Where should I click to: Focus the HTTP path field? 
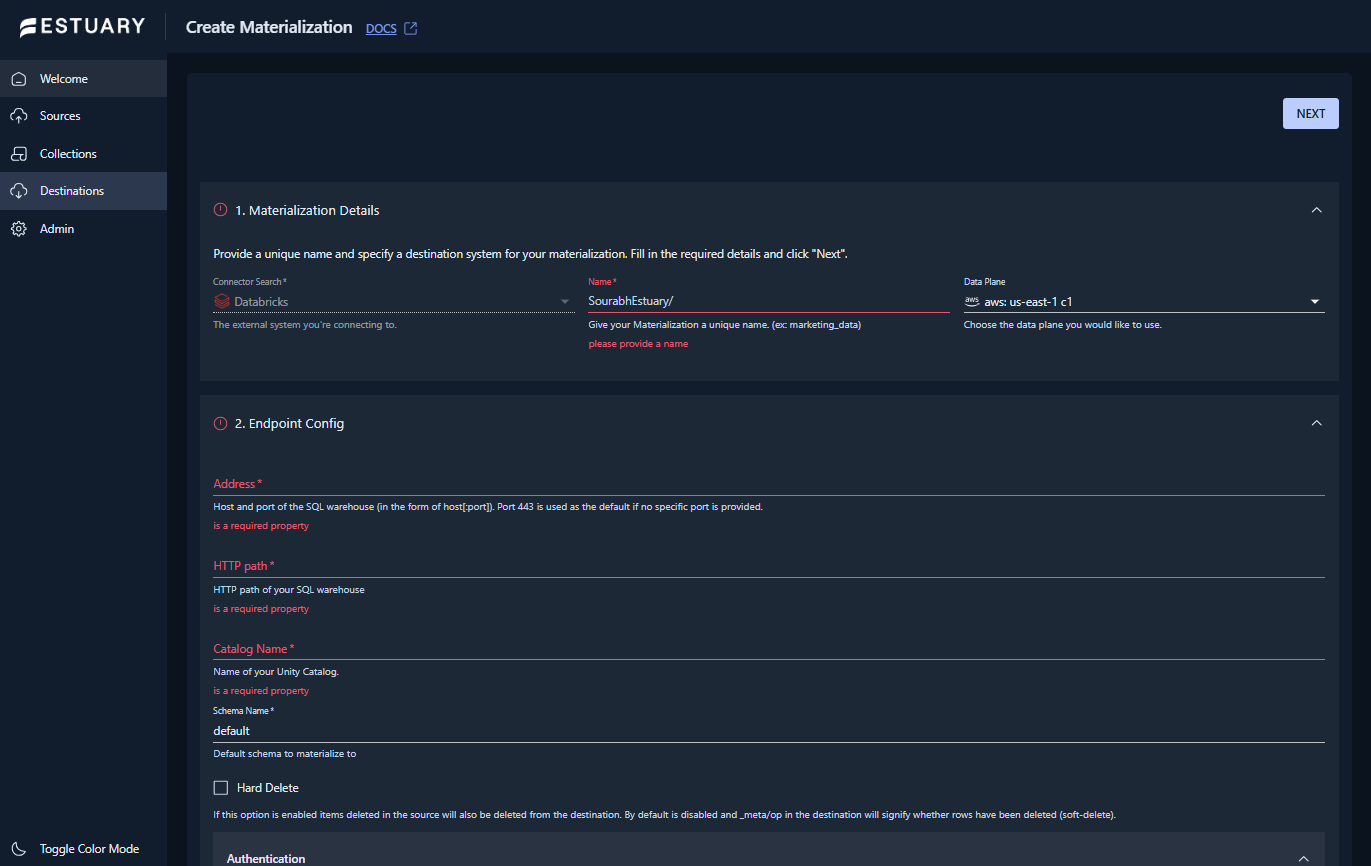[768, 566]
